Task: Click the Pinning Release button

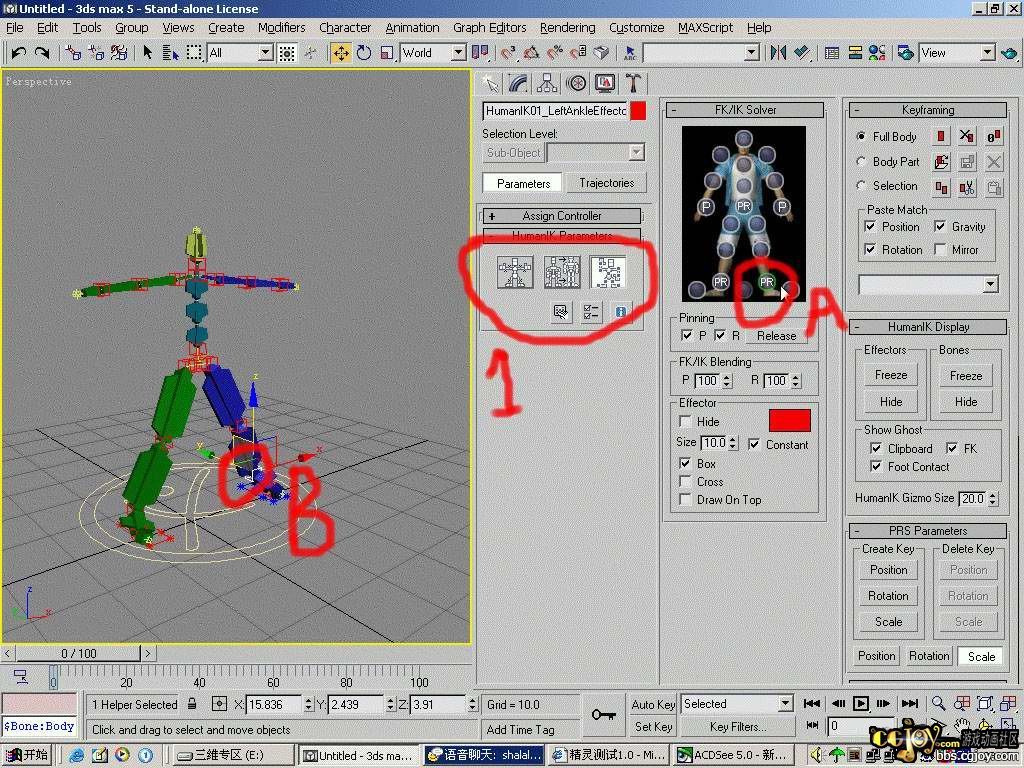Action: pos(776,336)
